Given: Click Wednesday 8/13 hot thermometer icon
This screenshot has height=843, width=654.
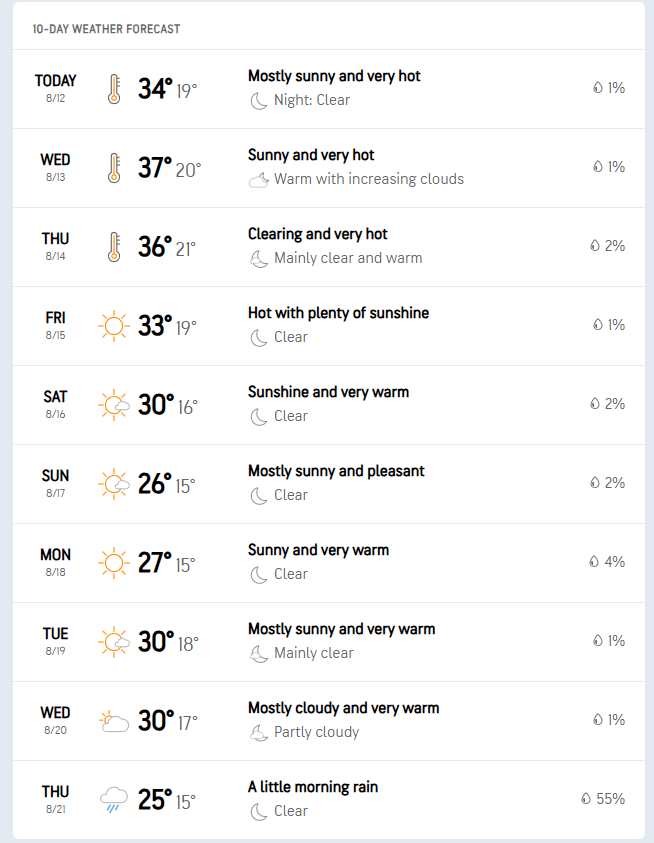Looking at the screenshot, I should [113, 168].
